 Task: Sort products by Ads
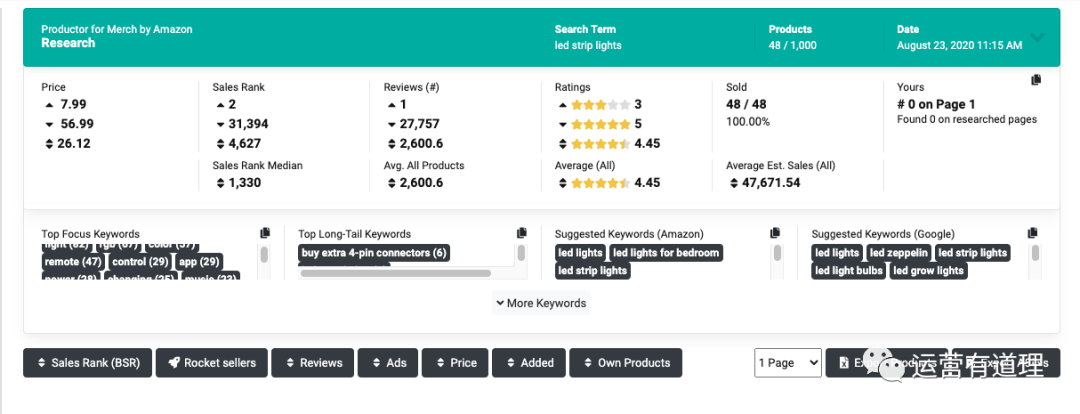click(388, 363)
